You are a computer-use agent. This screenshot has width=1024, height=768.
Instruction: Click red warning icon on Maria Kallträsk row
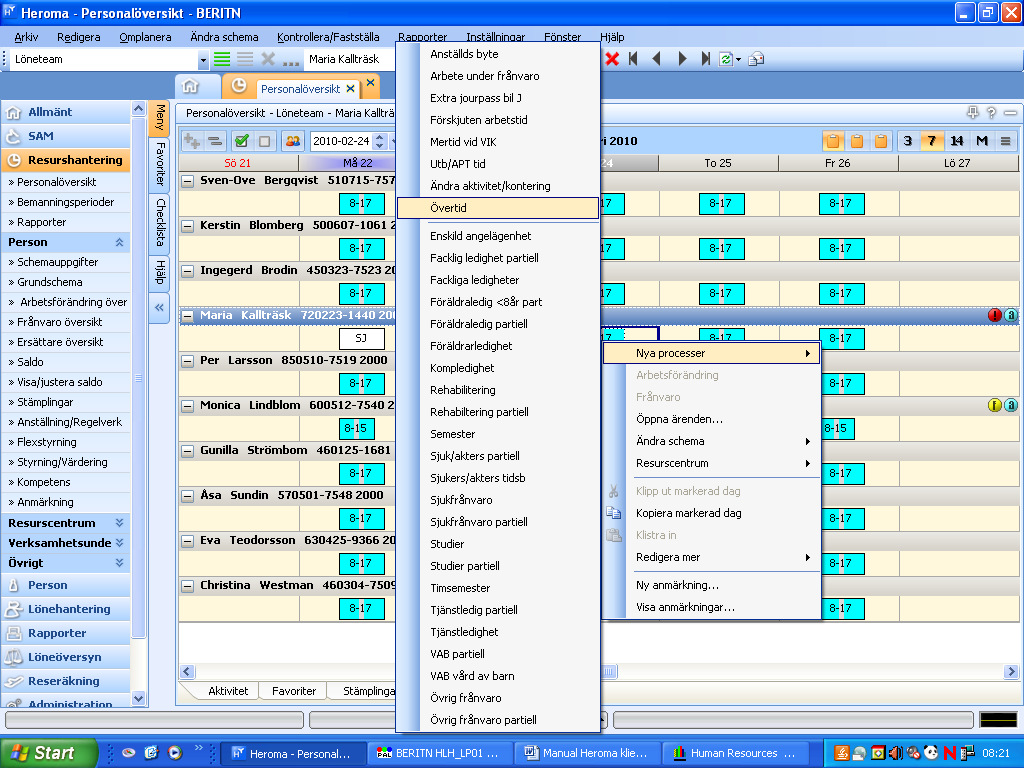tap(995, 315)
